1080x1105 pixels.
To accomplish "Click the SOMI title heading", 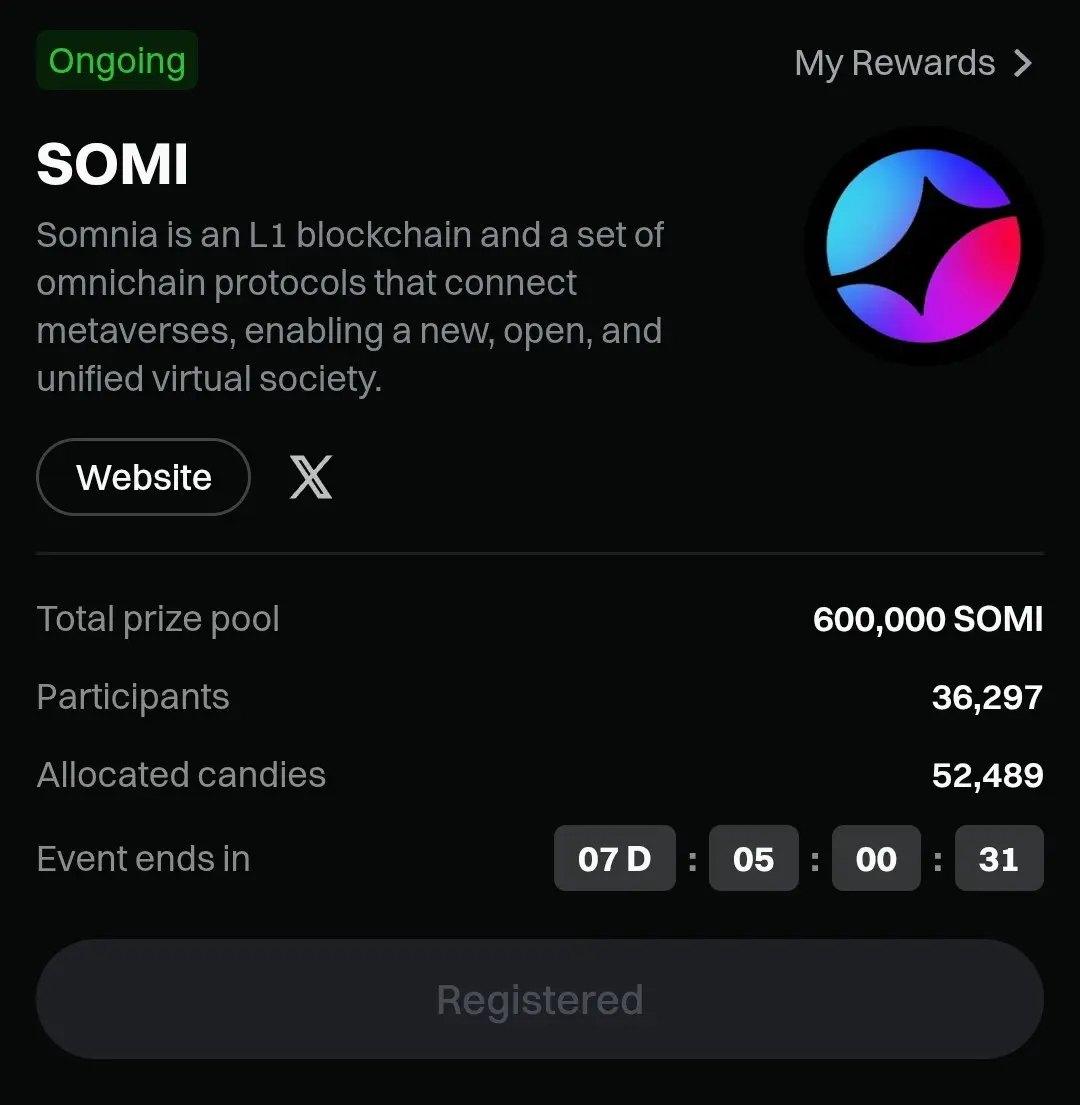I will (113, 164).
